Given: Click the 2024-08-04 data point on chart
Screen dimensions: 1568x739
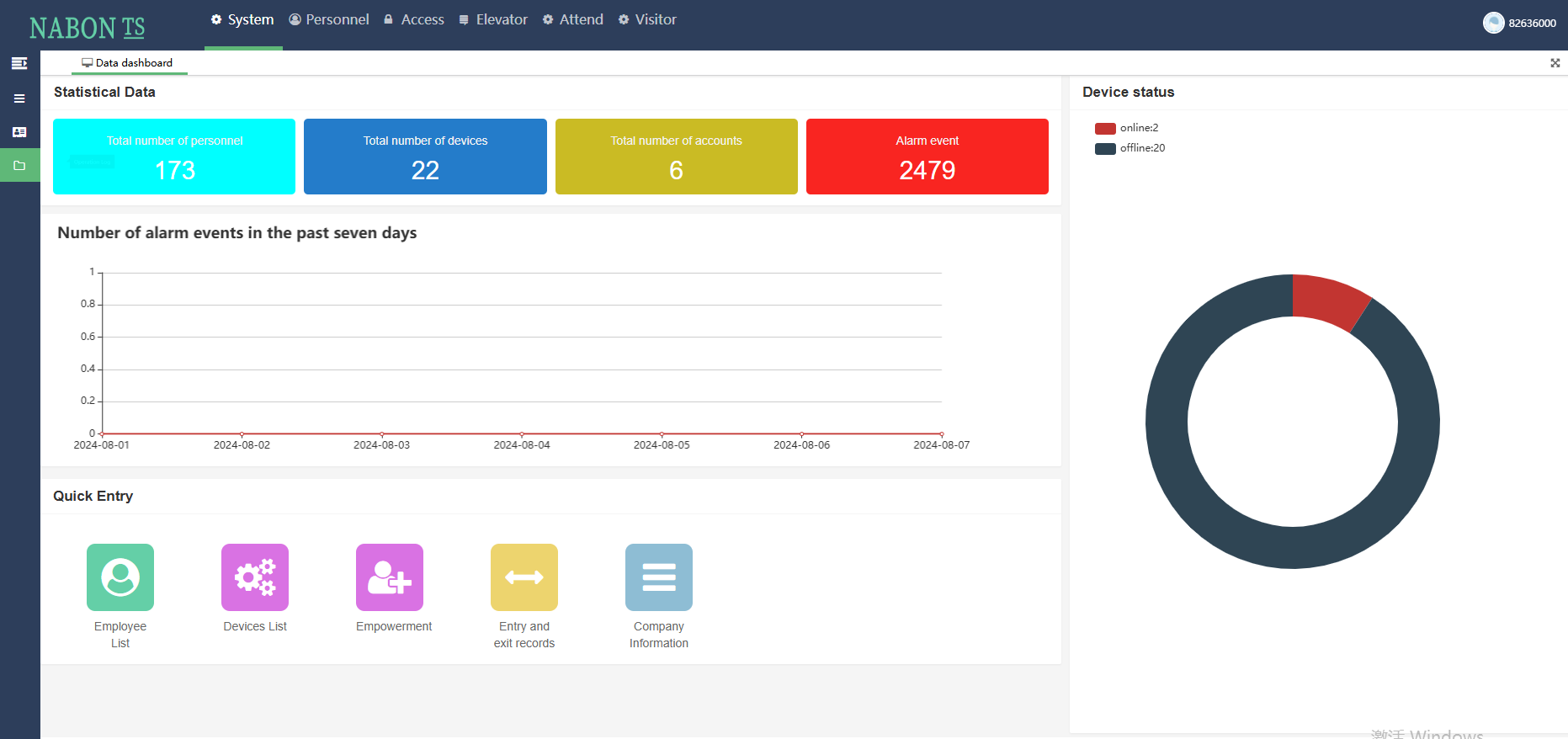Looking at the screenshot, I should point(522,433).
